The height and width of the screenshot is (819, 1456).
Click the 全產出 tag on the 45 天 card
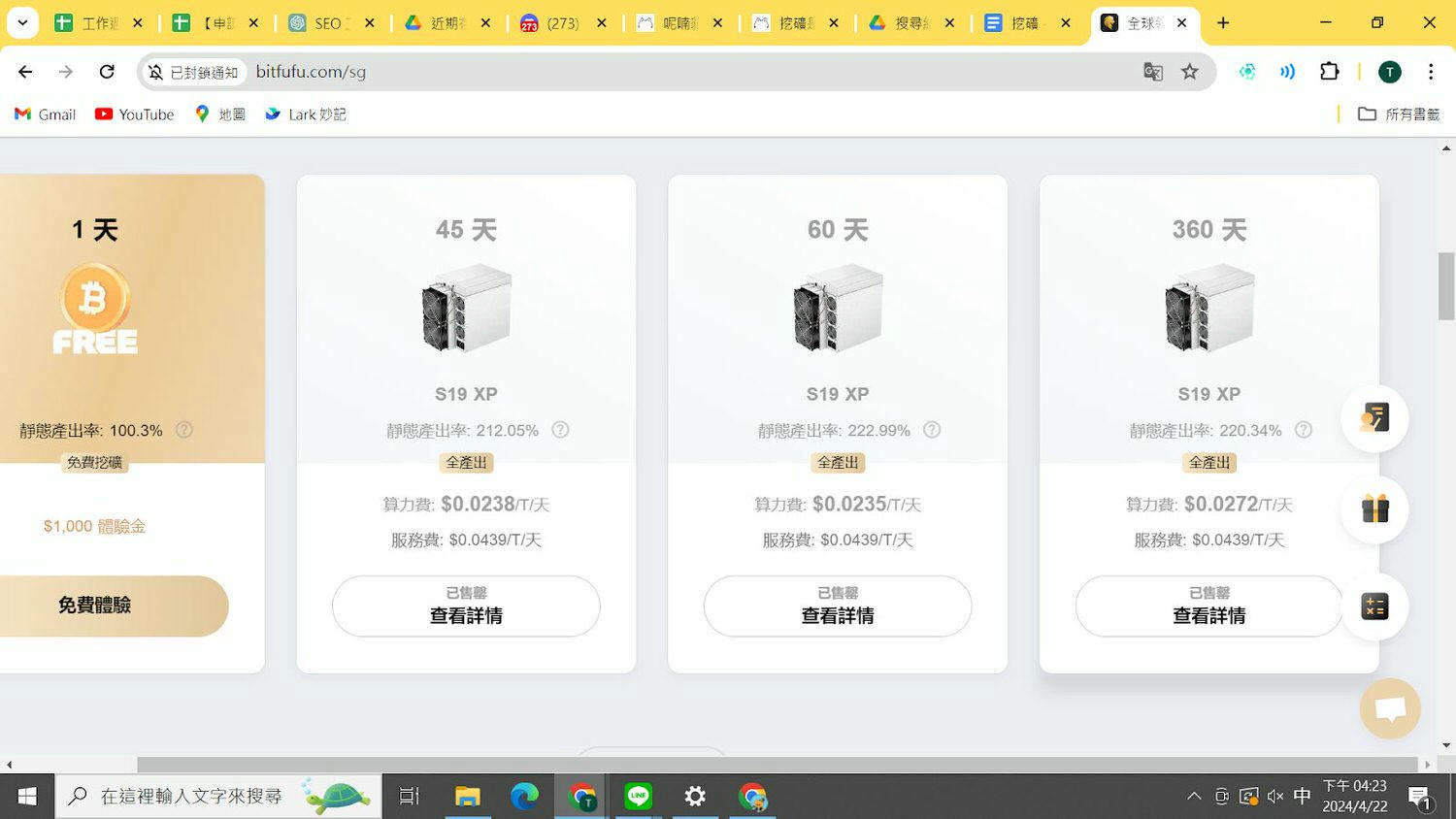466,463
